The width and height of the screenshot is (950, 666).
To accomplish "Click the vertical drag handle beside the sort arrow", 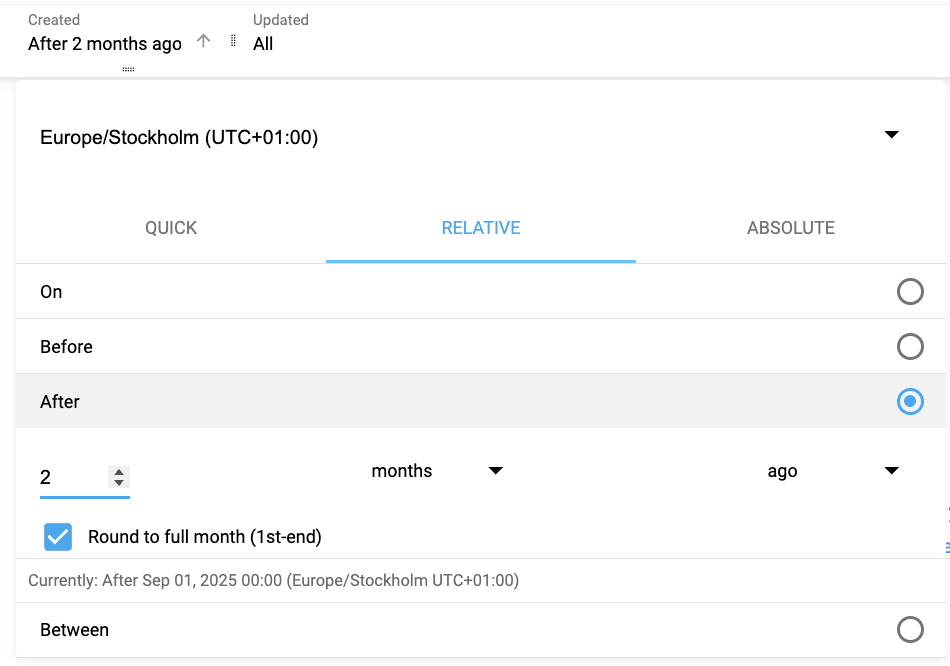I will click(233, 41).
